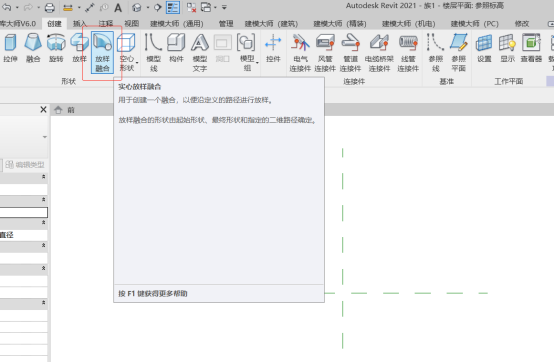This screenshot has height=362, width=554.
Task: Add a 管道连接件 pipe connector
Action: tap(350, 52)
